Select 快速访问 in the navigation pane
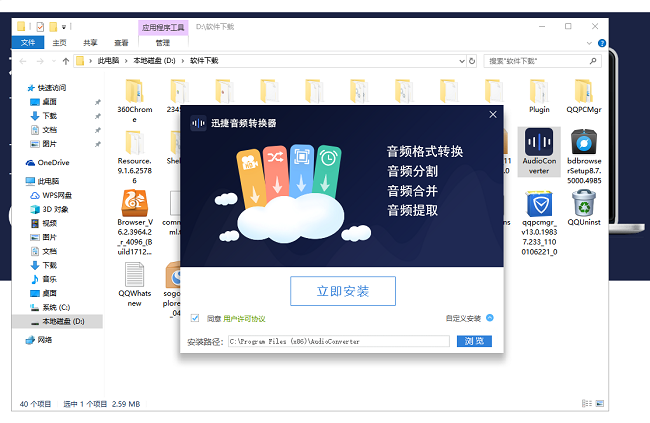 [52, 88]
